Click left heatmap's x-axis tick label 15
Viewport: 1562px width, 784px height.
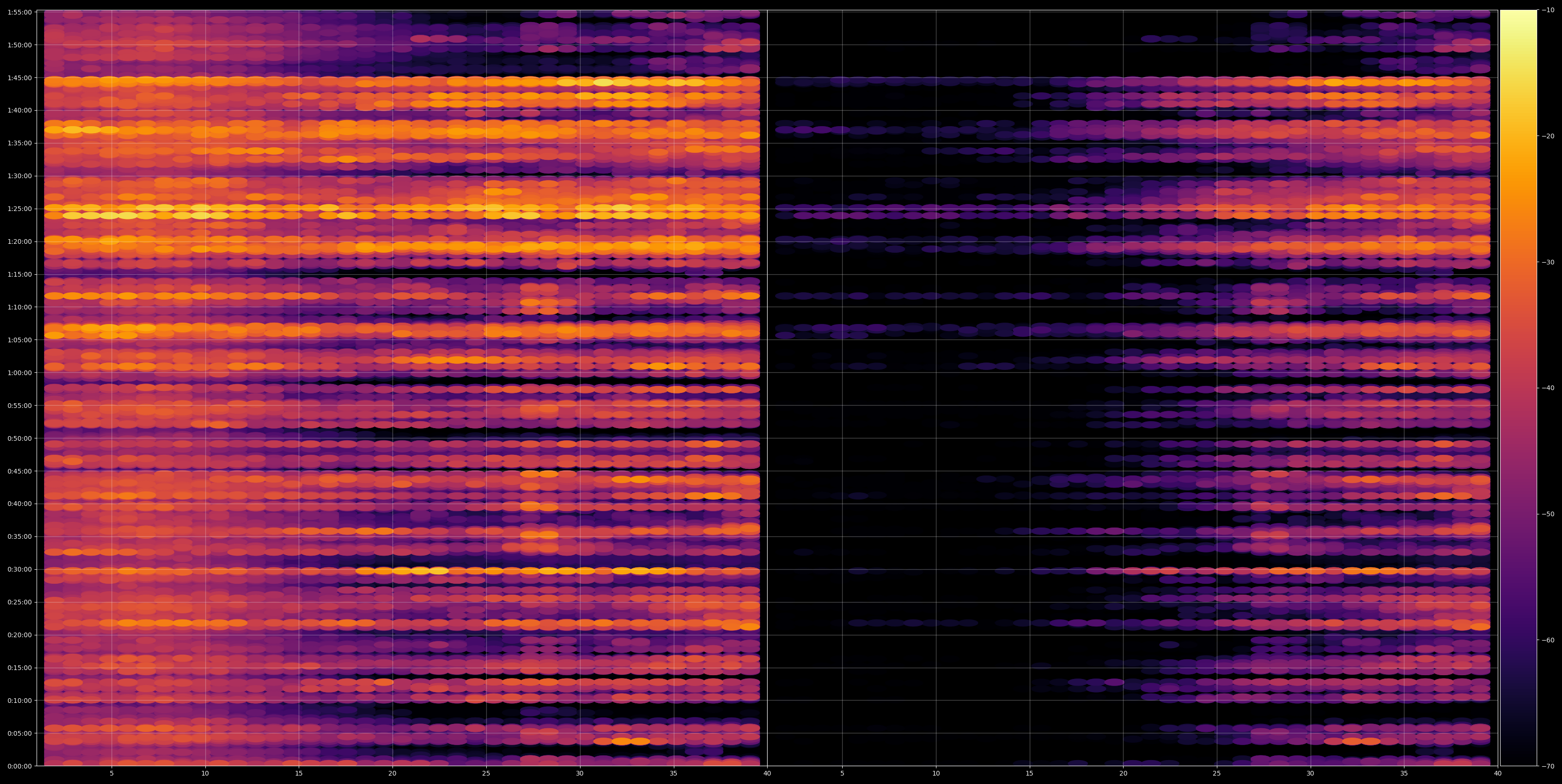[x=299, y=773]
